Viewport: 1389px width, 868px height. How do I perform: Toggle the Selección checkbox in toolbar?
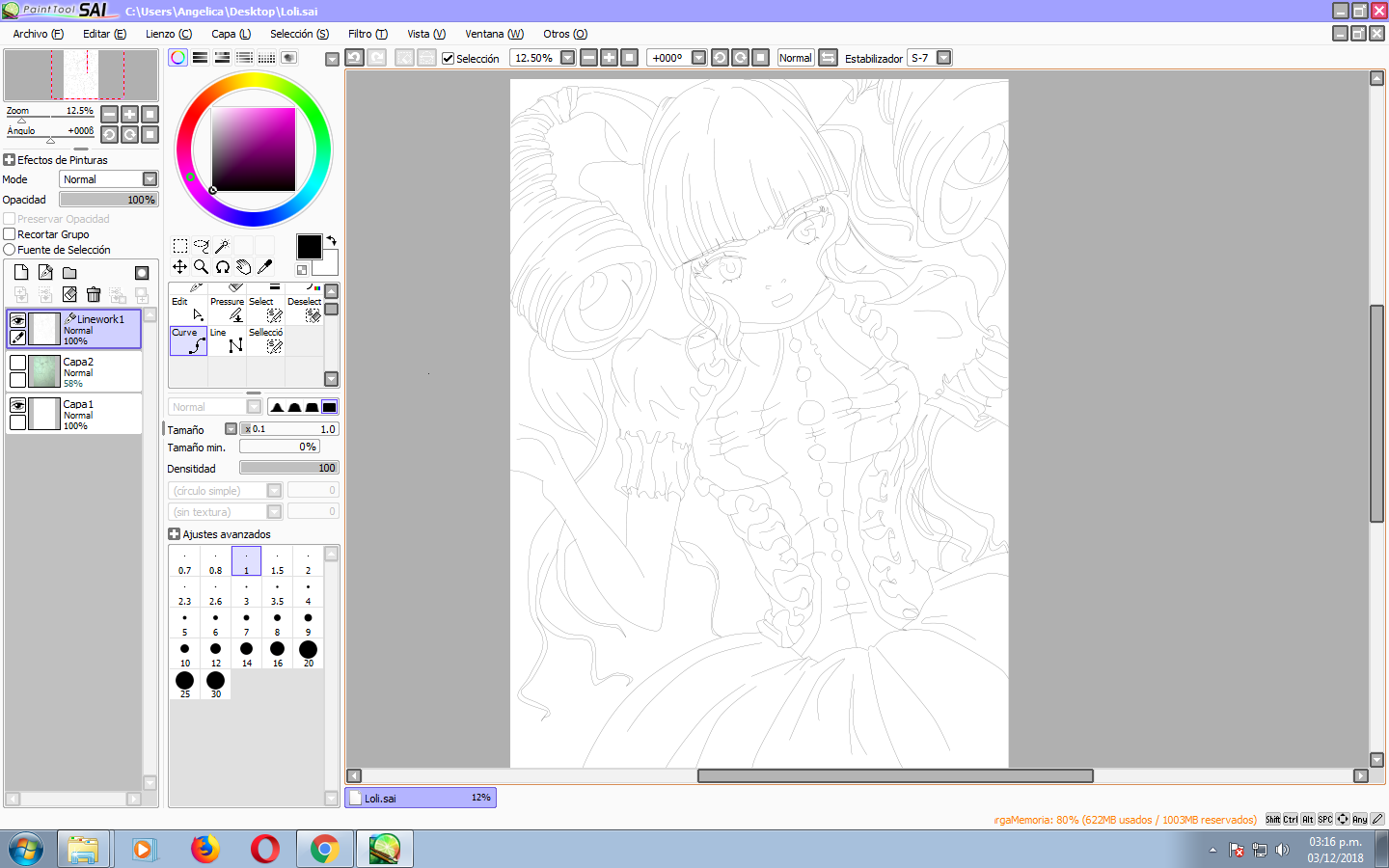[448, 58]
